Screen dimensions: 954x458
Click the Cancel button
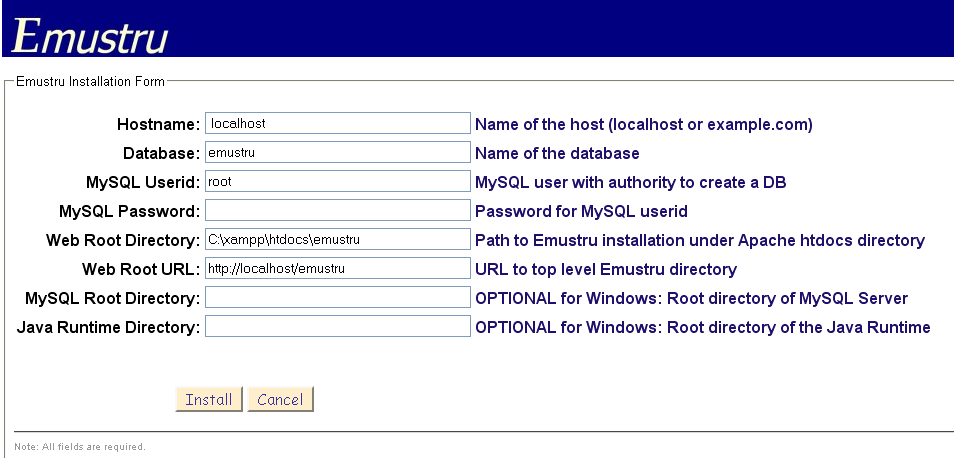(280, 400)
